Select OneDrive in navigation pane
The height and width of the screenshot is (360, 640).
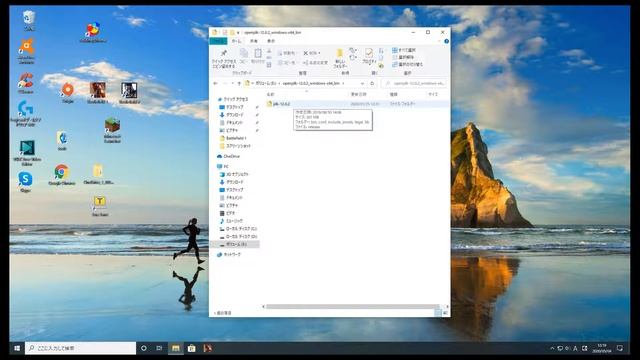[x=229, y=156]
